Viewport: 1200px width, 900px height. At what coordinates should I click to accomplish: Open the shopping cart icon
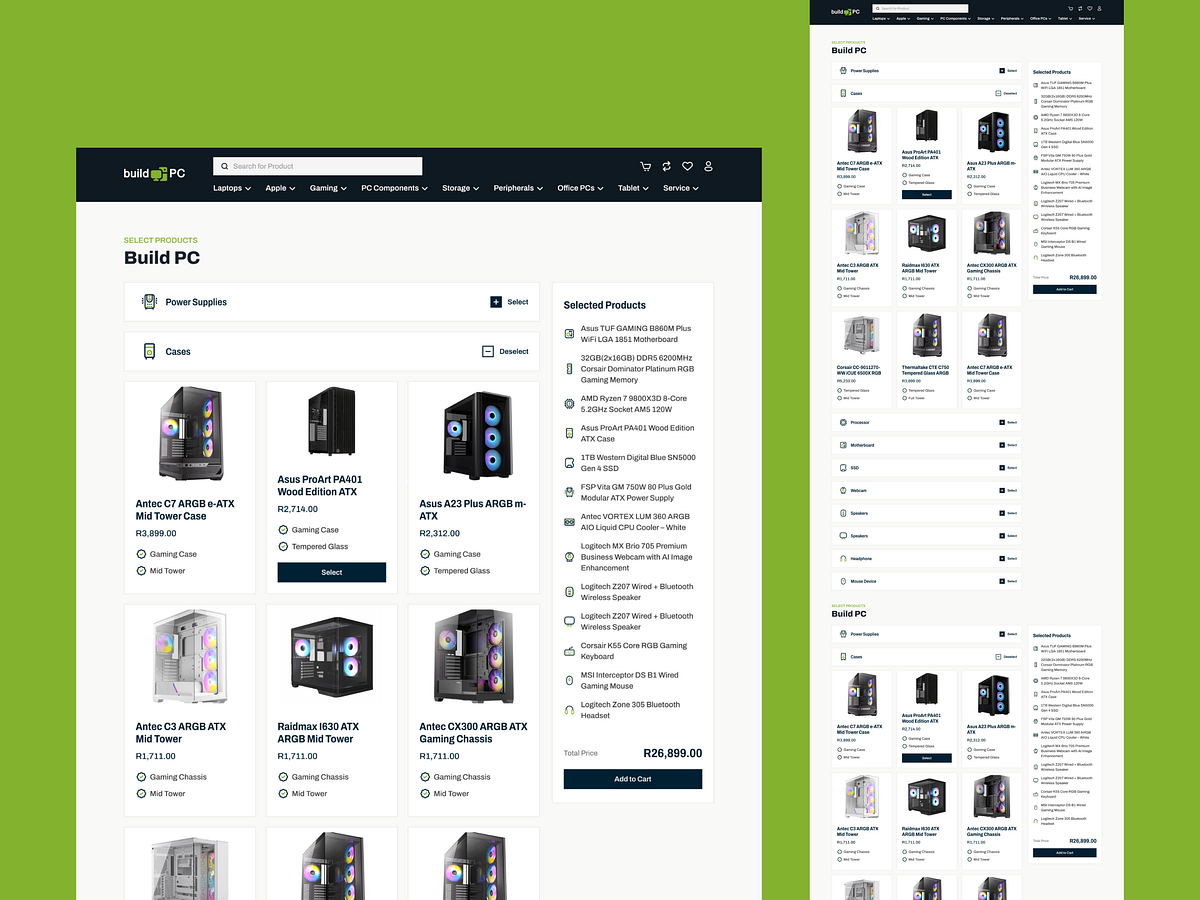(x=645, y=166)
